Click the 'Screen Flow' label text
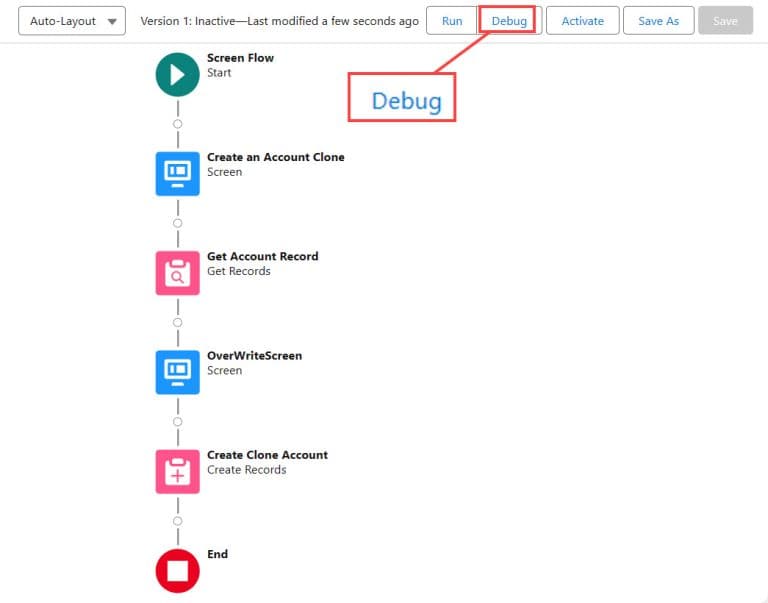 click(240, 58)
